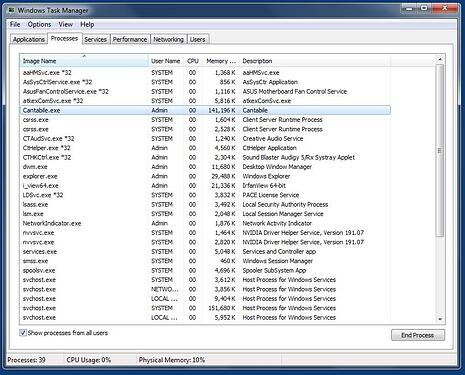Uncheck Show processes from all users

23,333
